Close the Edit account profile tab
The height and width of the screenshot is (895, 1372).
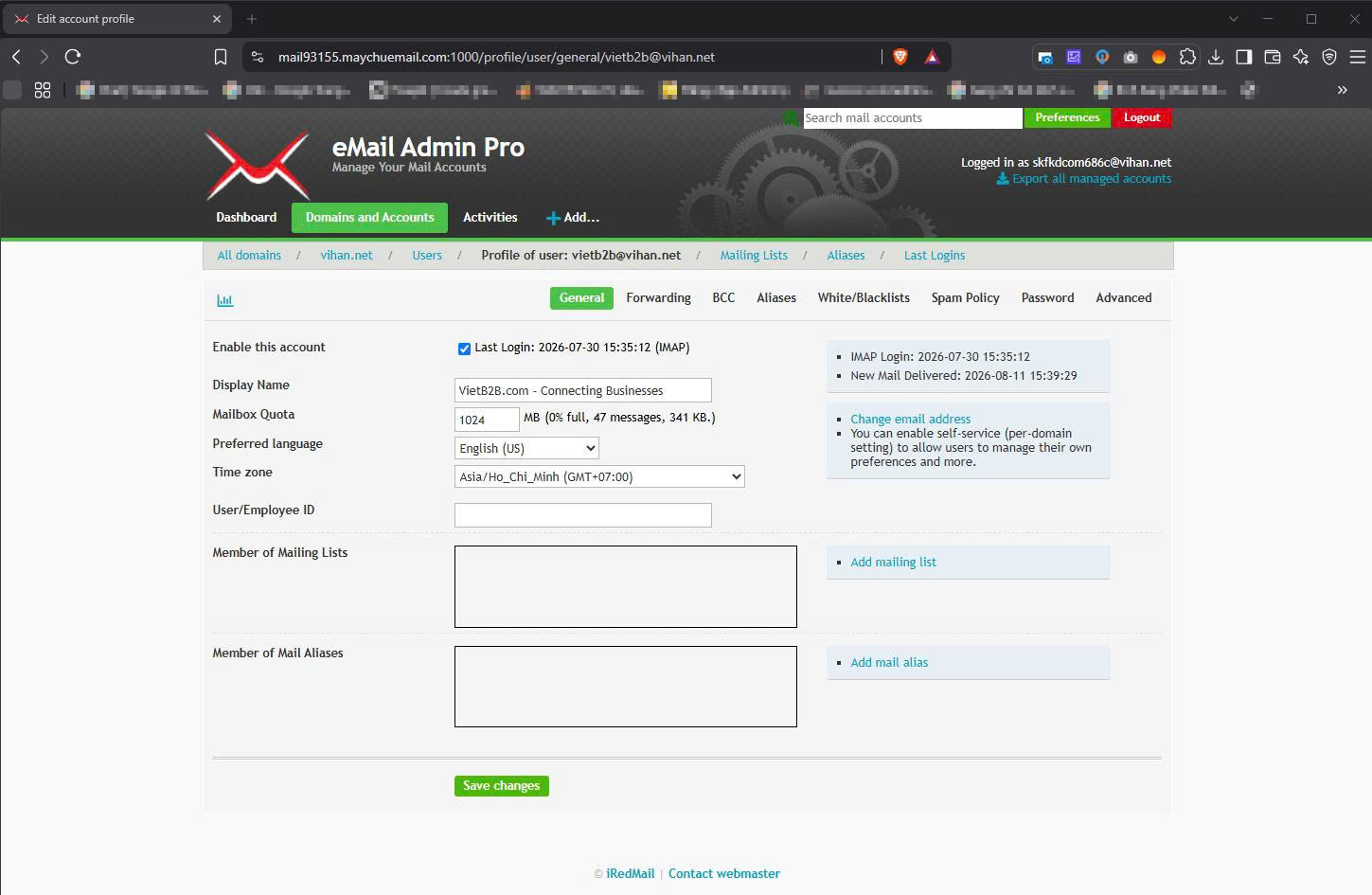click(x=217, y=19)
